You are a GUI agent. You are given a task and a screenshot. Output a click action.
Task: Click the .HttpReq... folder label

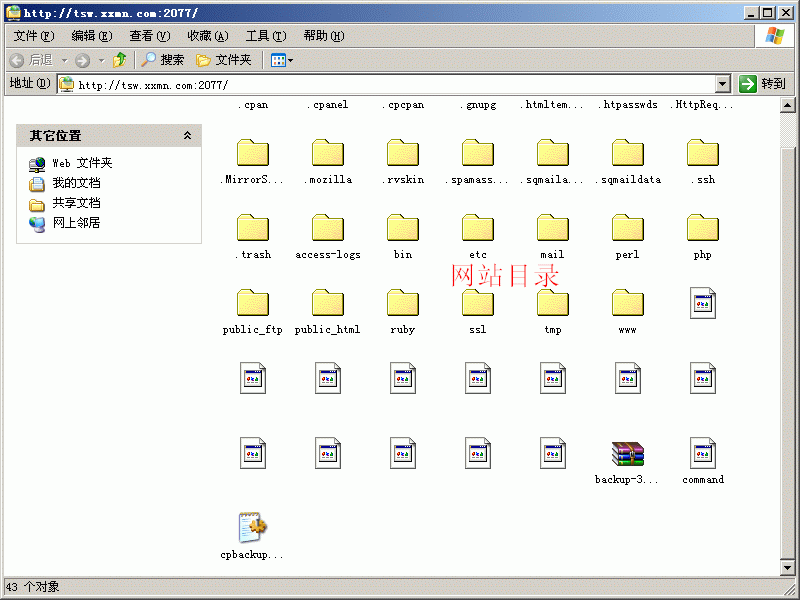click(x=703, y=106)
